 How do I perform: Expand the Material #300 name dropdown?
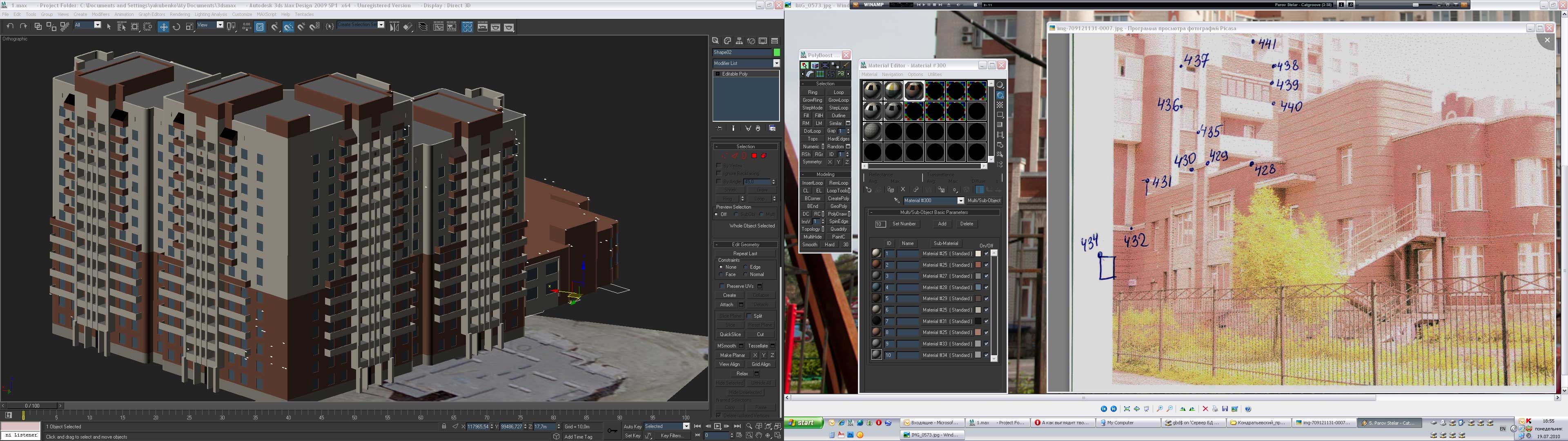(x=960, y=200)
